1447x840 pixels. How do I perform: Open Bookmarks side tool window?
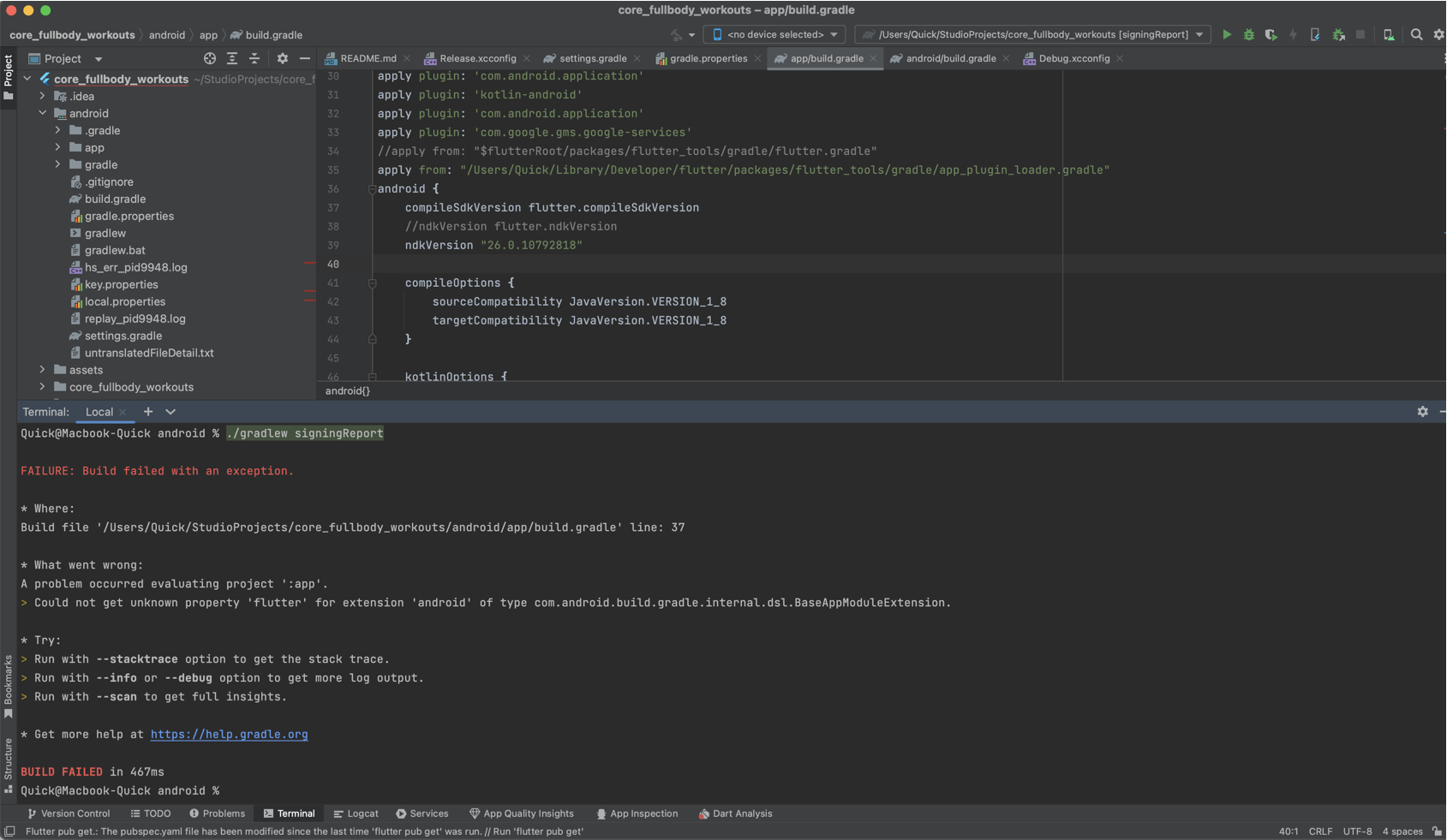coord(8,687)
